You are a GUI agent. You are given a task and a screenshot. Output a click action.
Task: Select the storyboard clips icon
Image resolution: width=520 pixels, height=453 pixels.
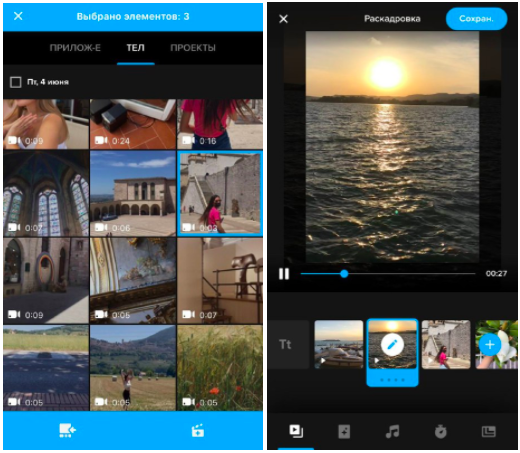[296, 431]
